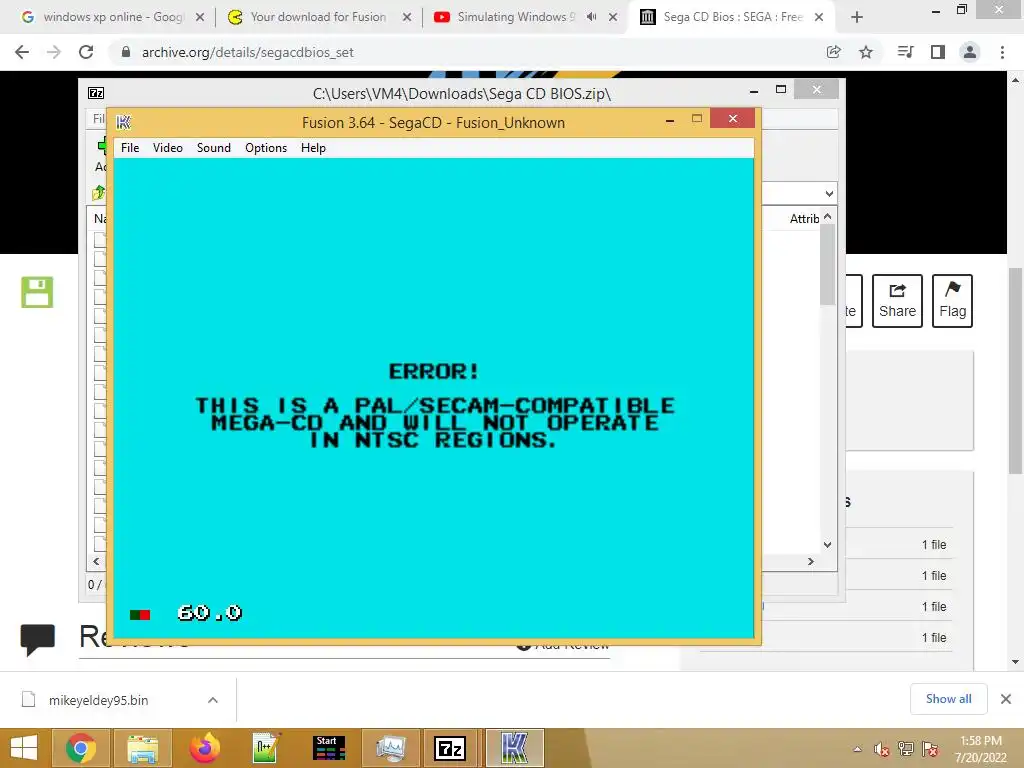Image resolution: width=1024 pixels, height=768 pixels.
Task: Mute the Simulating Windows tab audio icon
Action: click(591, 17)
